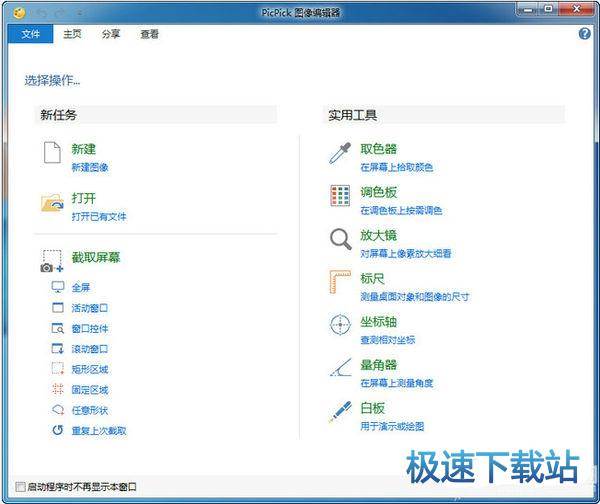Maximize the PicPick window
600x504 pixels.
549,10
